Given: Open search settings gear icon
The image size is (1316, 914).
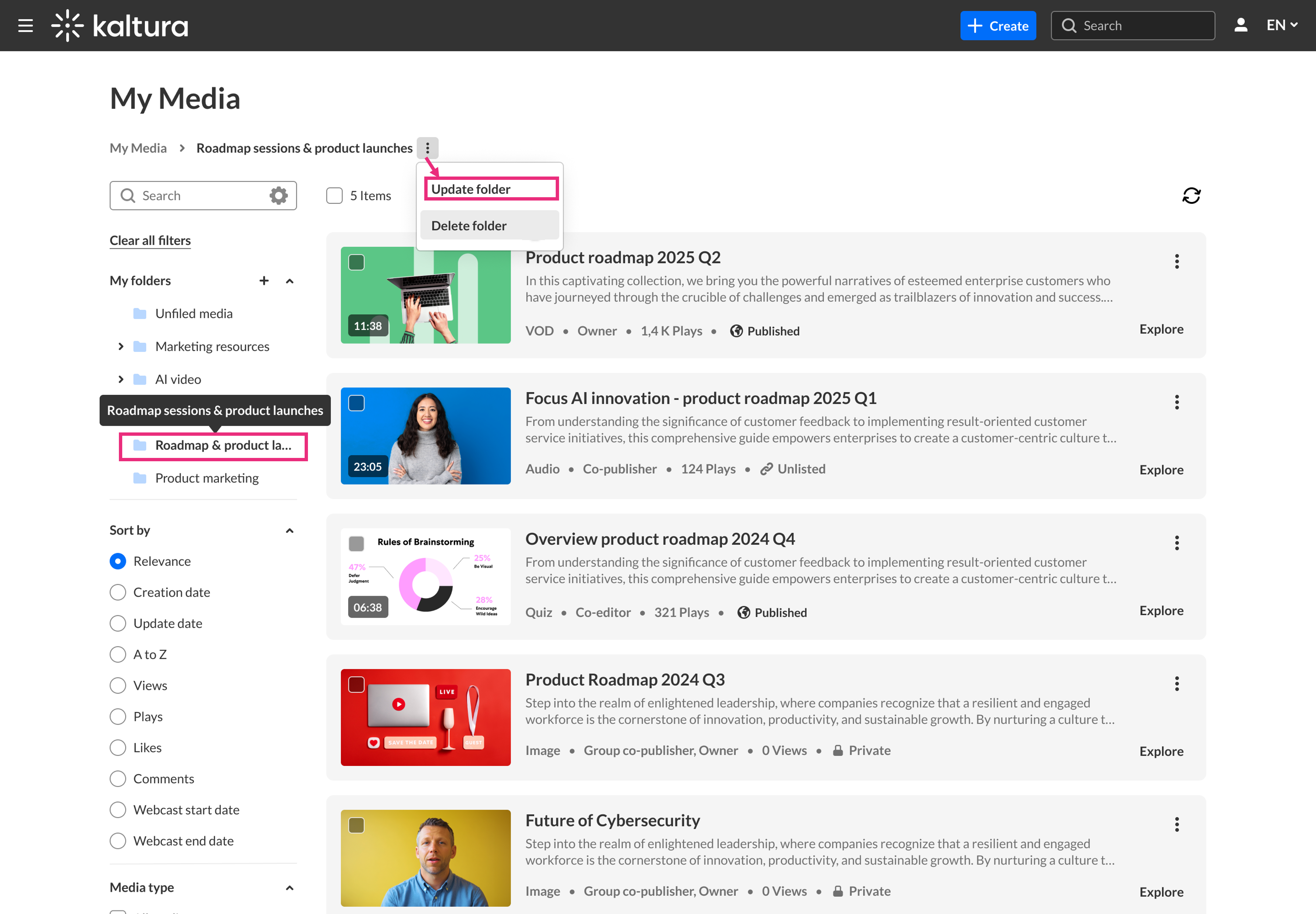Looking at the screenshot, I should [278, 196].
